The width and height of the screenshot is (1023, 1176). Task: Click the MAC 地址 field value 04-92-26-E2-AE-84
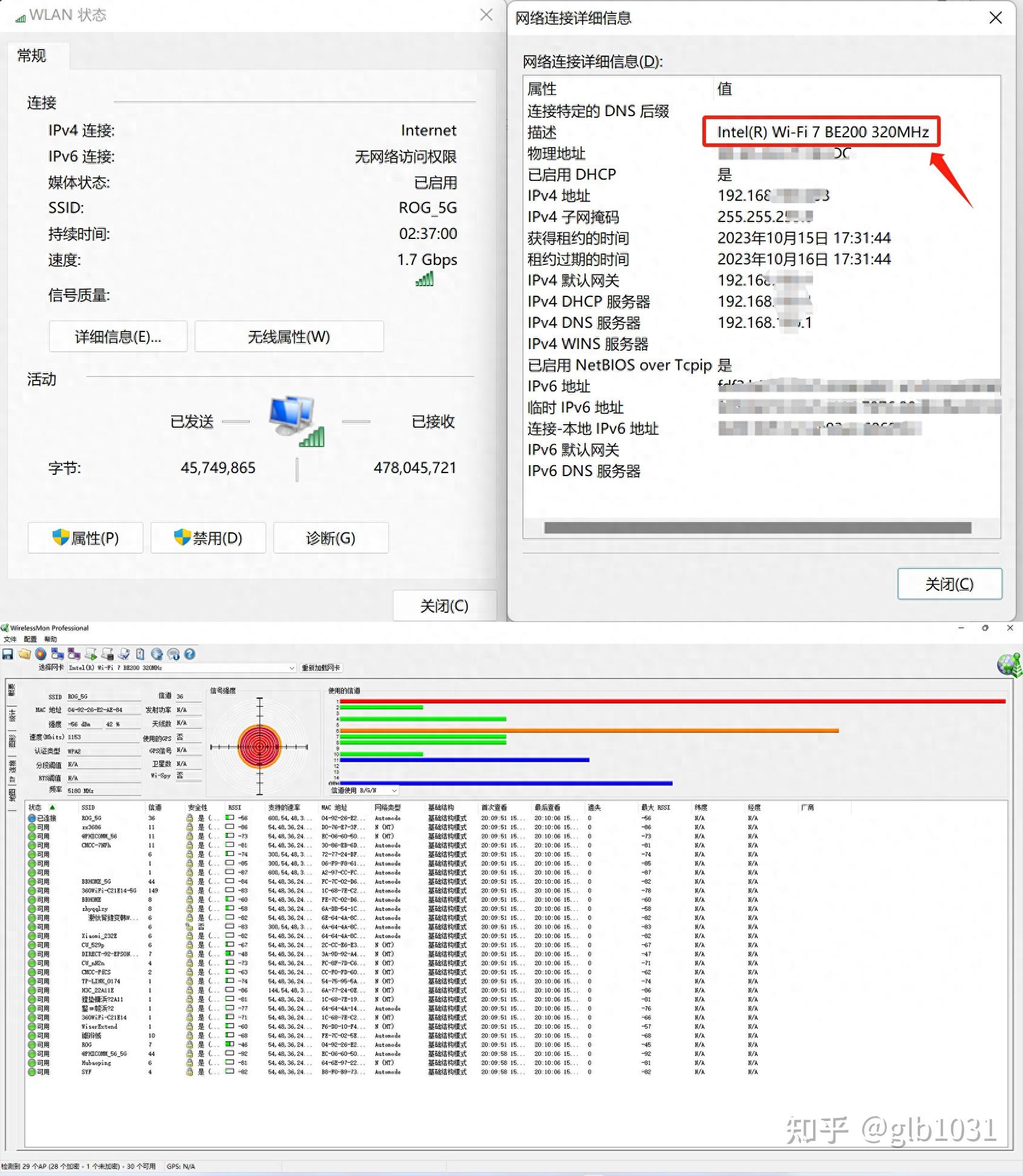tap(103, 710)
